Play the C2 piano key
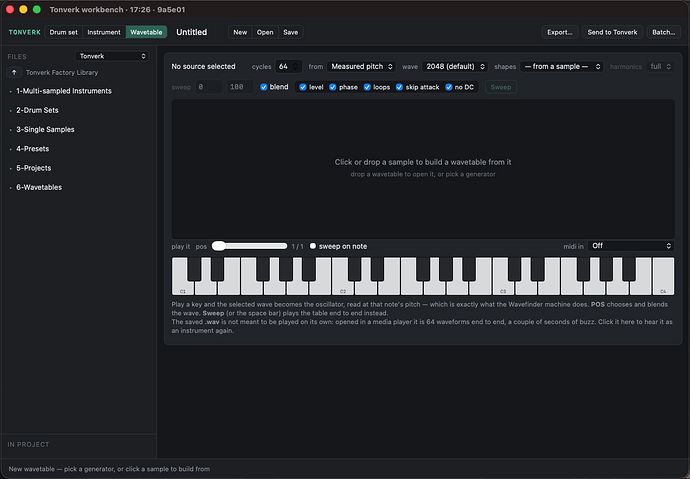This screenshot has height=479, width=690. tap(343, 287)
